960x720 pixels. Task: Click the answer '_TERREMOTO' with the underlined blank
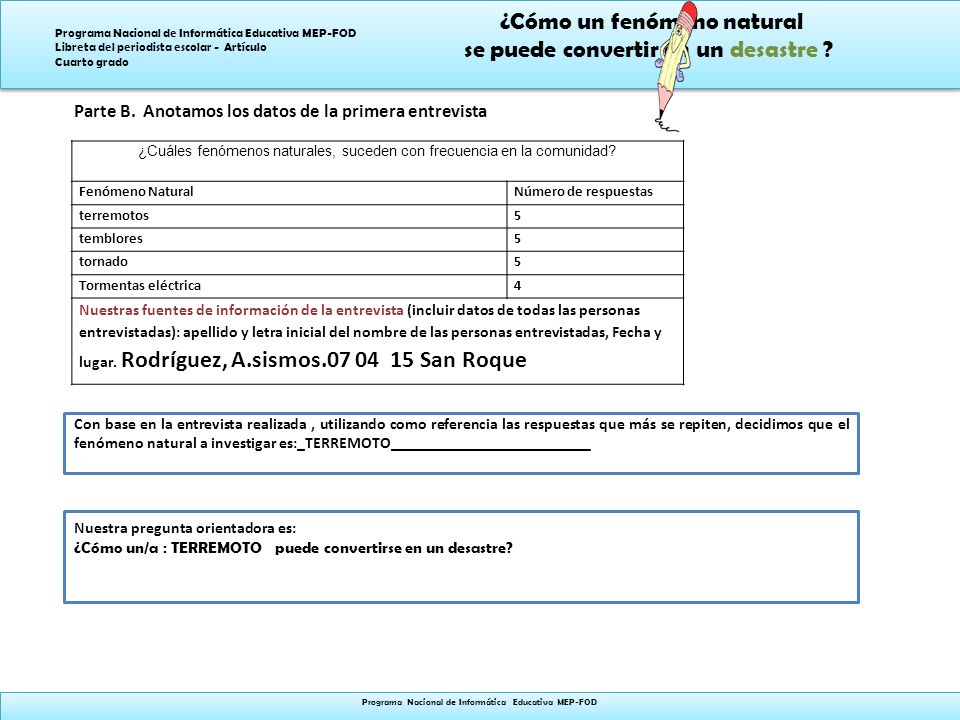coord(444,443)
